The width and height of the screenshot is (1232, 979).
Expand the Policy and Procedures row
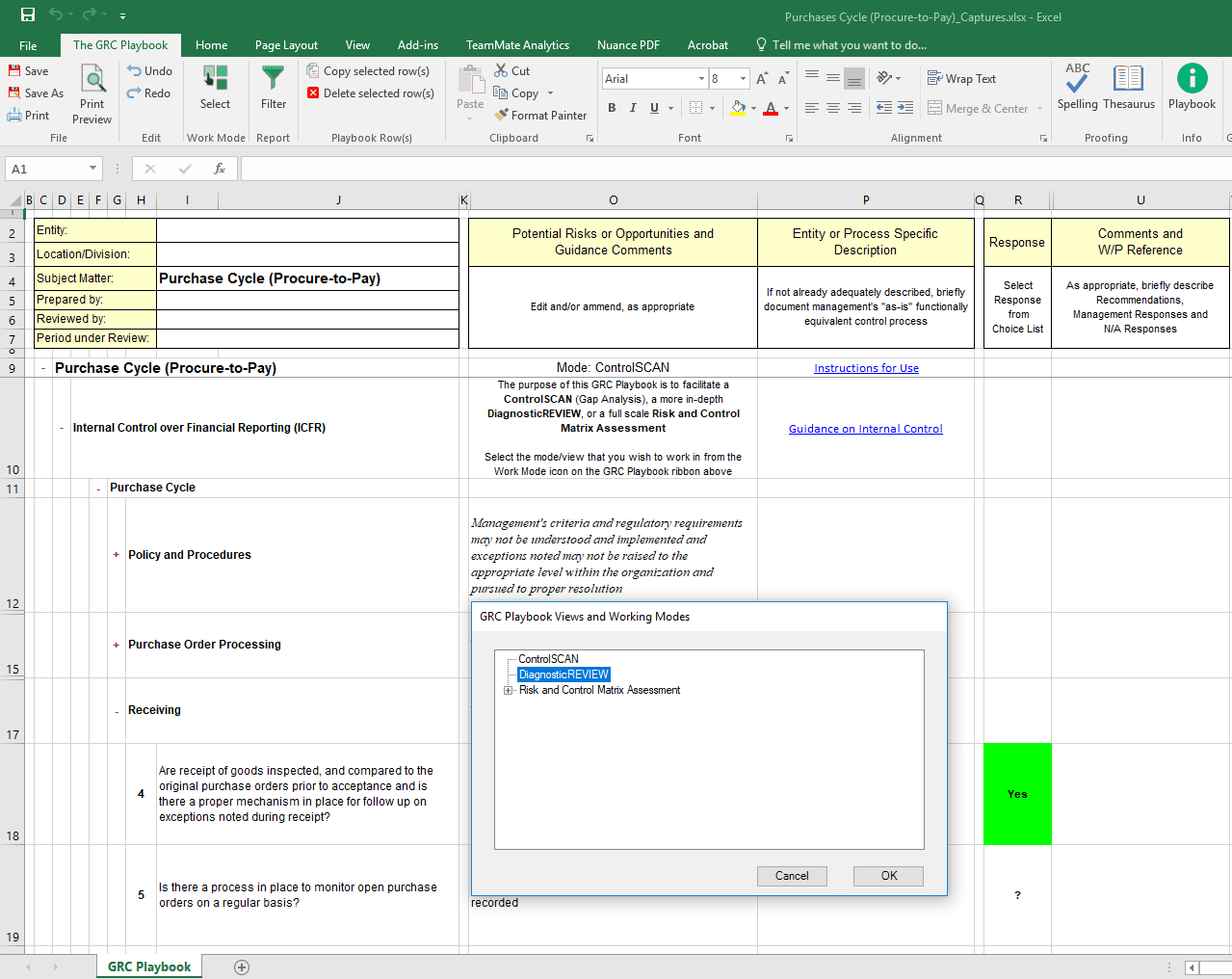click(x=116, y=554)
